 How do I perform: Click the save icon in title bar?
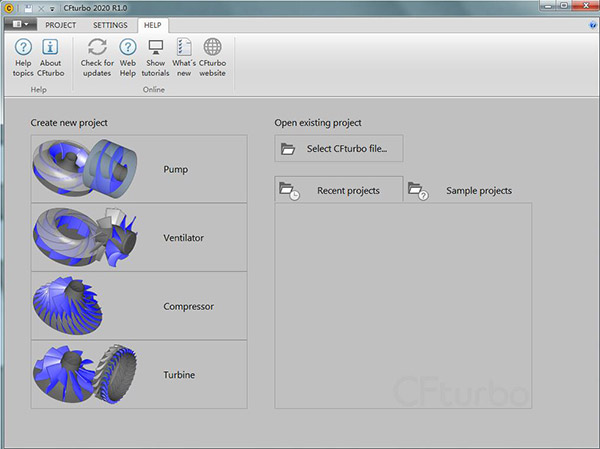28,8
